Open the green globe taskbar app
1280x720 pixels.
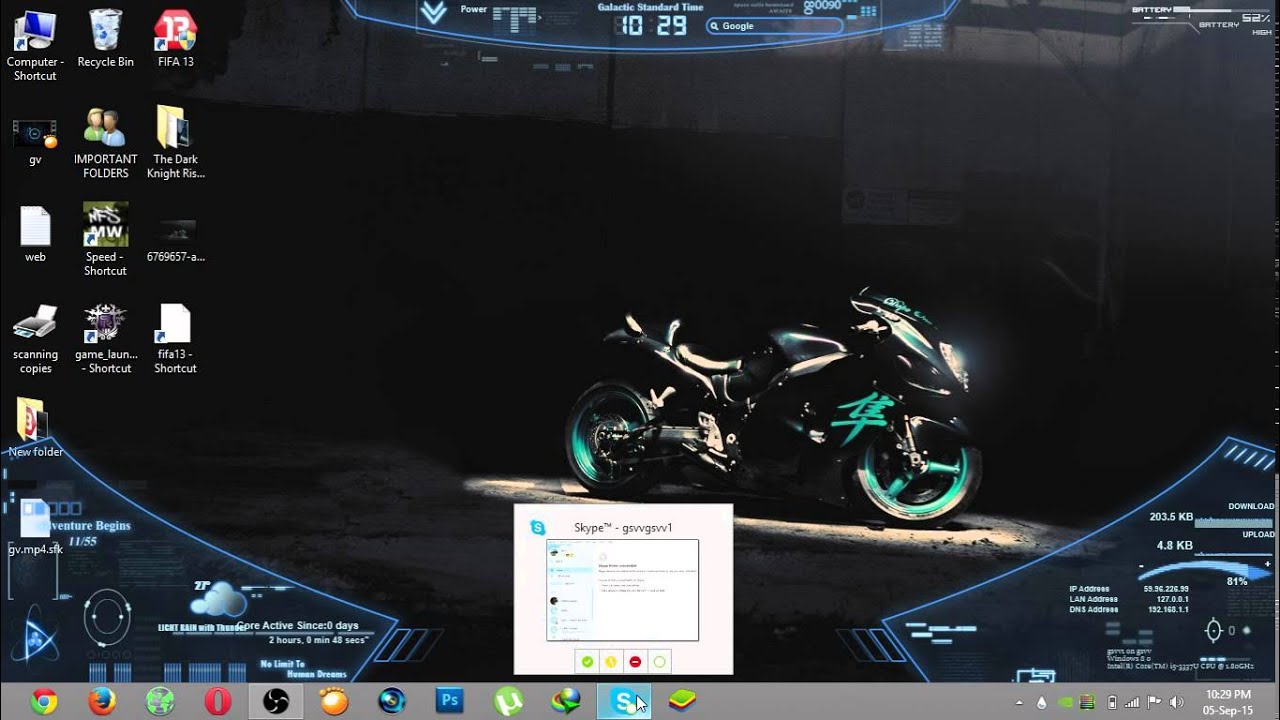160,702
